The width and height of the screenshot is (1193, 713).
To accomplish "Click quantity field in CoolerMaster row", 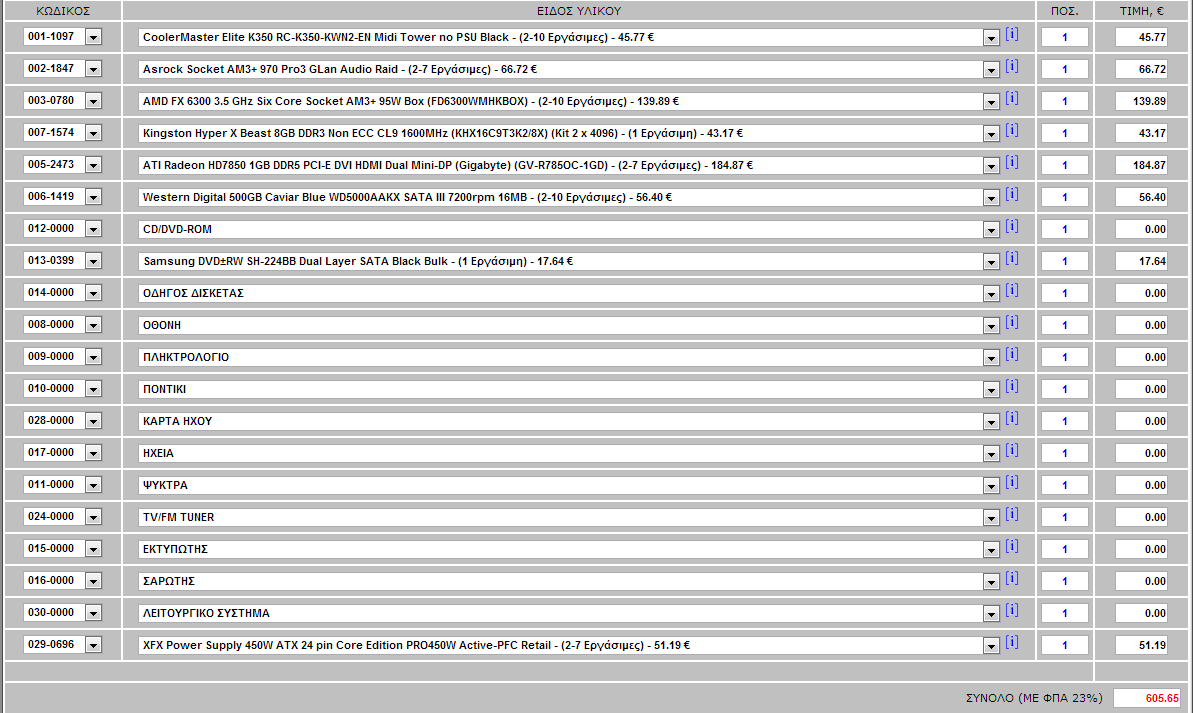I will 1064,37.
